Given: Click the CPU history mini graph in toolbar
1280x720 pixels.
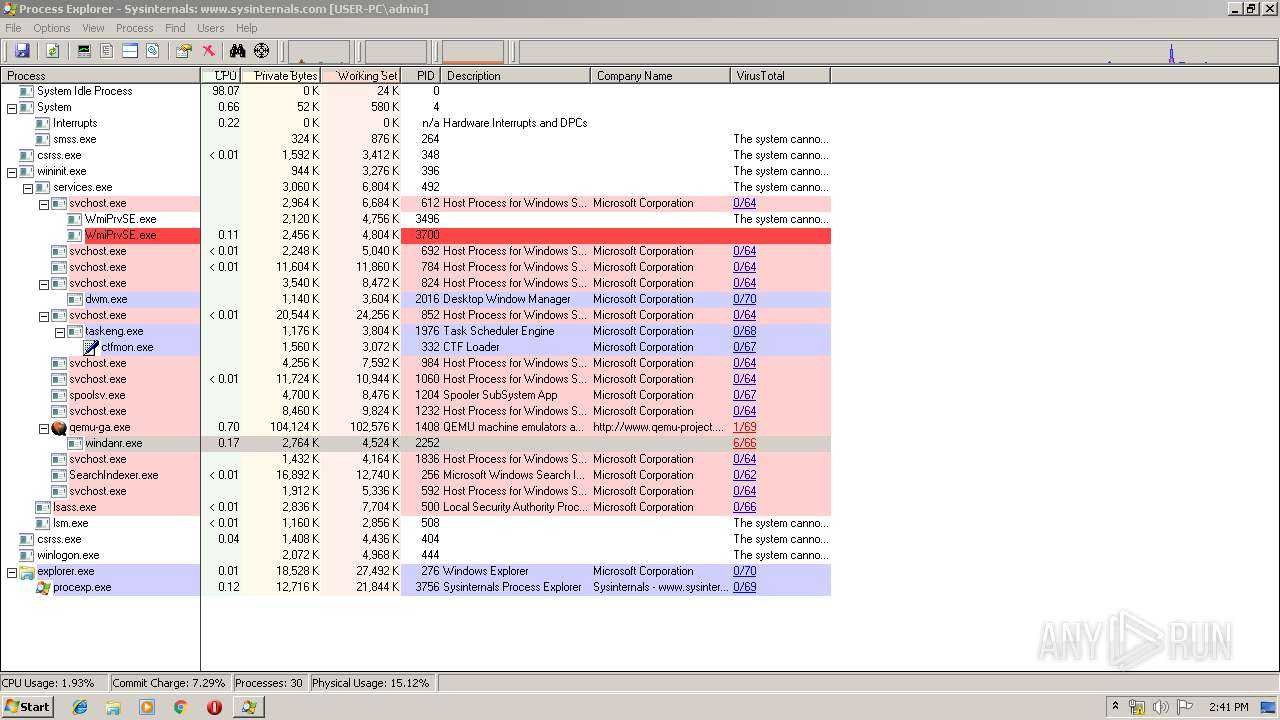Looking at the screenshot, I should [319, 52].
